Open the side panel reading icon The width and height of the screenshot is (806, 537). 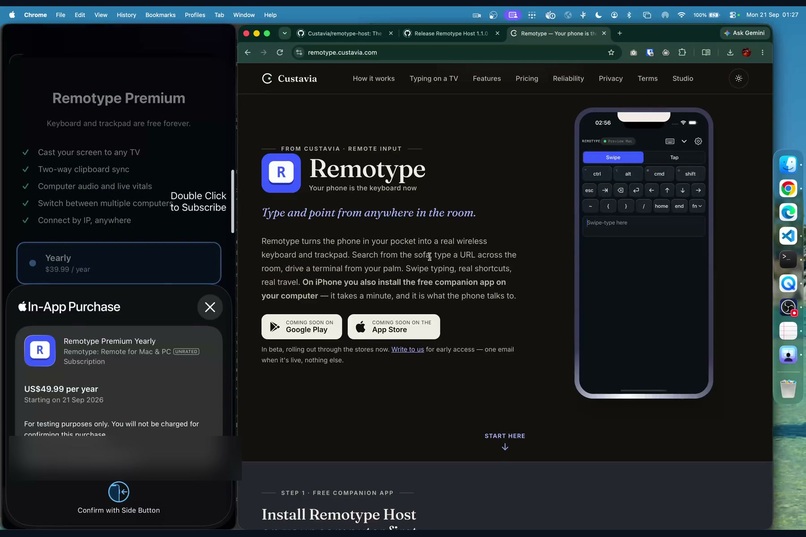click(706, 52)
